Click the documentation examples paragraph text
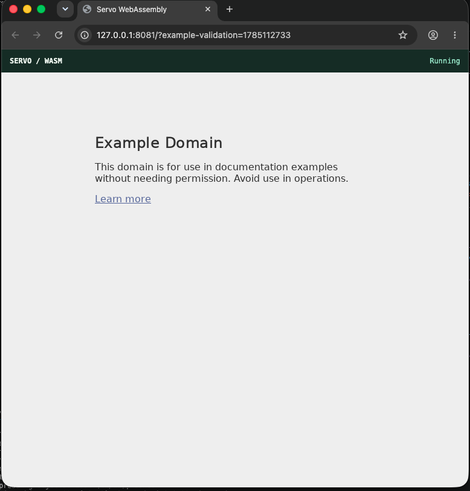 click(221, 173)
